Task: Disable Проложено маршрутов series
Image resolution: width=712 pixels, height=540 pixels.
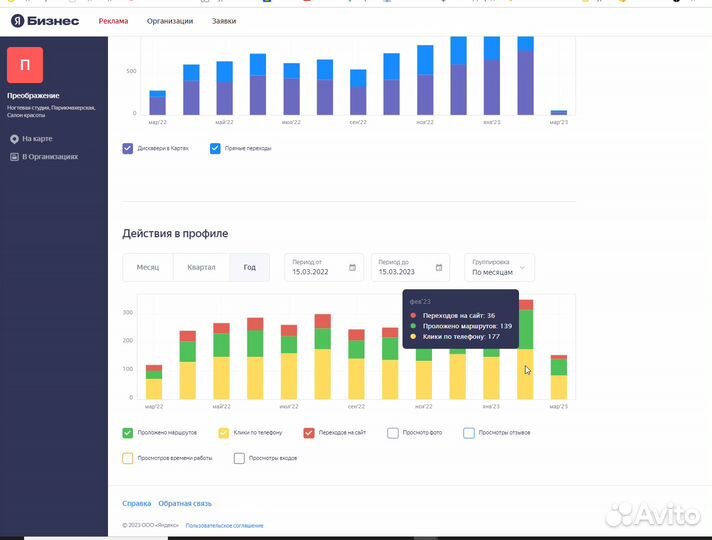Action: [x=128, y=433]
